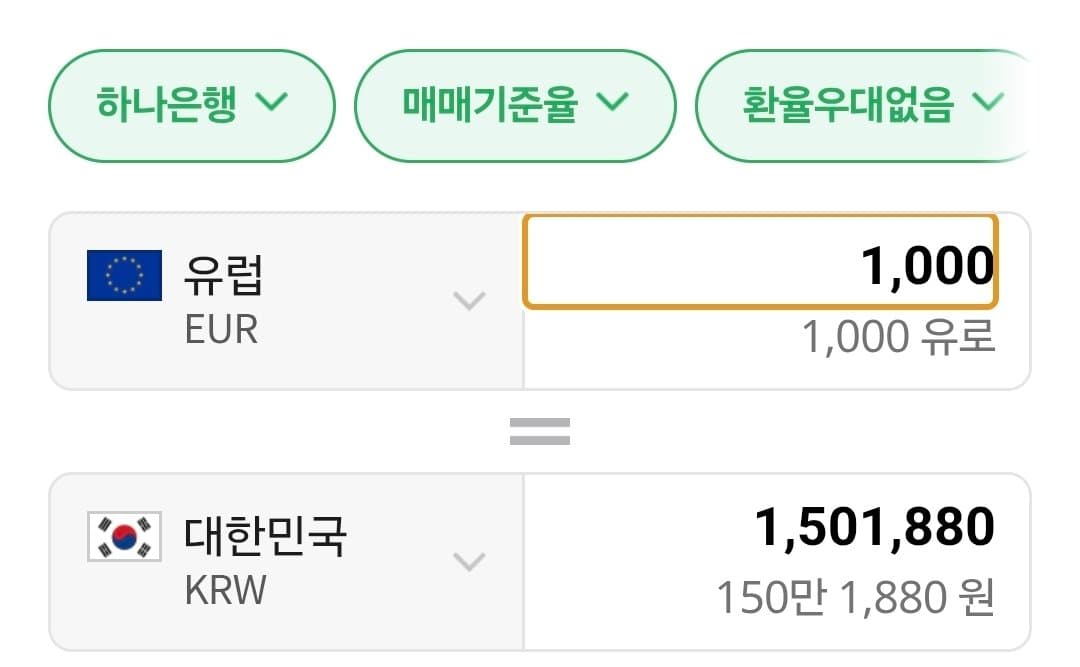Screen dimensions: 1080x667
Task: Click the 150만 1,880 원 caption
Action: pyautogui.click(x=856, y=597)
